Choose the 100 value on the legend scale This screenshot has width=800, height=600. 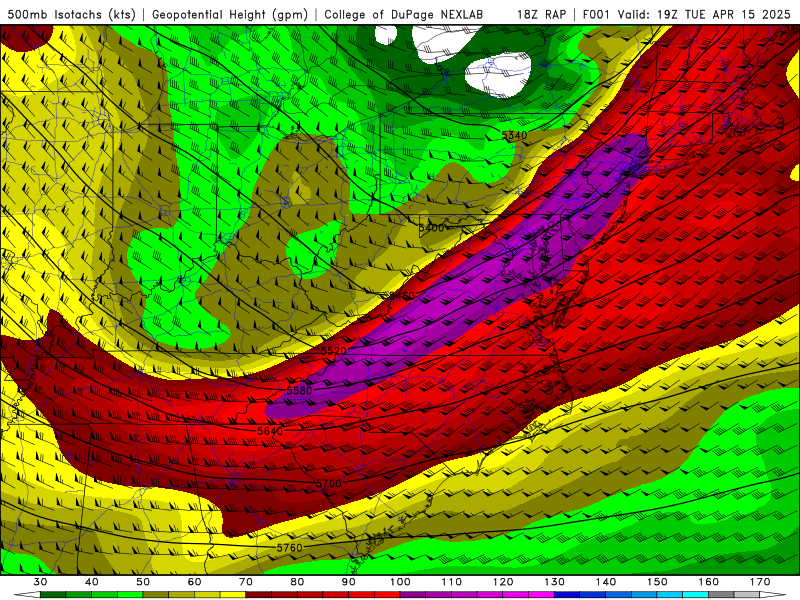click(401, 582)
